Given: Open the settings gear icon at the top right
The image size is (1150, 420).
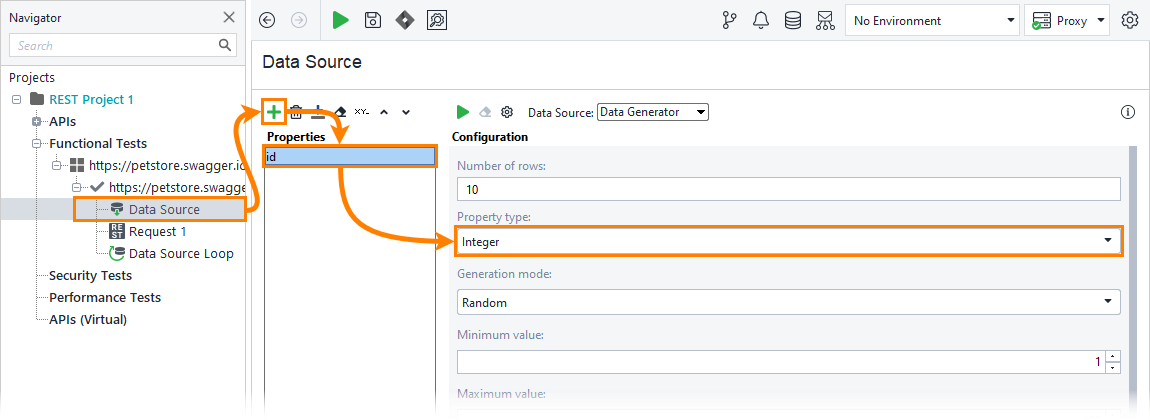Looking at the screenshot, I should (x=1130, y=21).
